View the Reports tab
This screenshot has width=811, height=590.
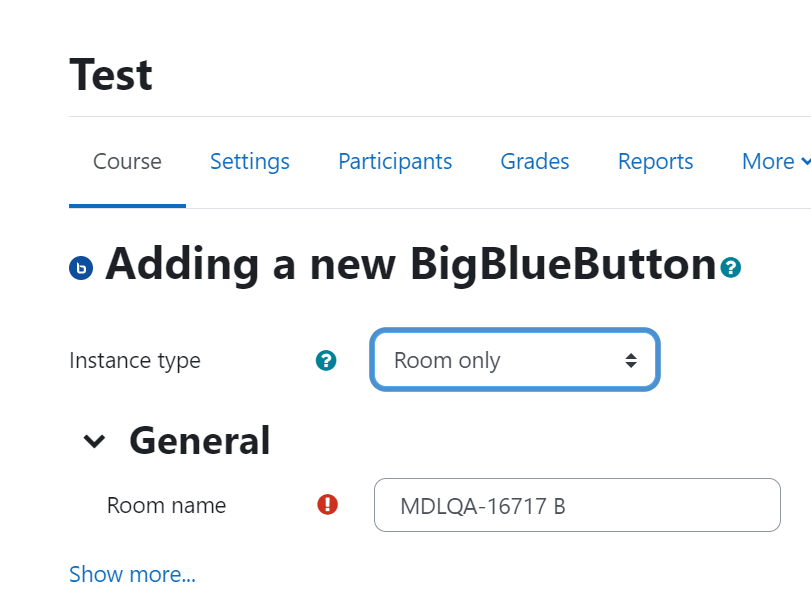click(x=655, y=161)
